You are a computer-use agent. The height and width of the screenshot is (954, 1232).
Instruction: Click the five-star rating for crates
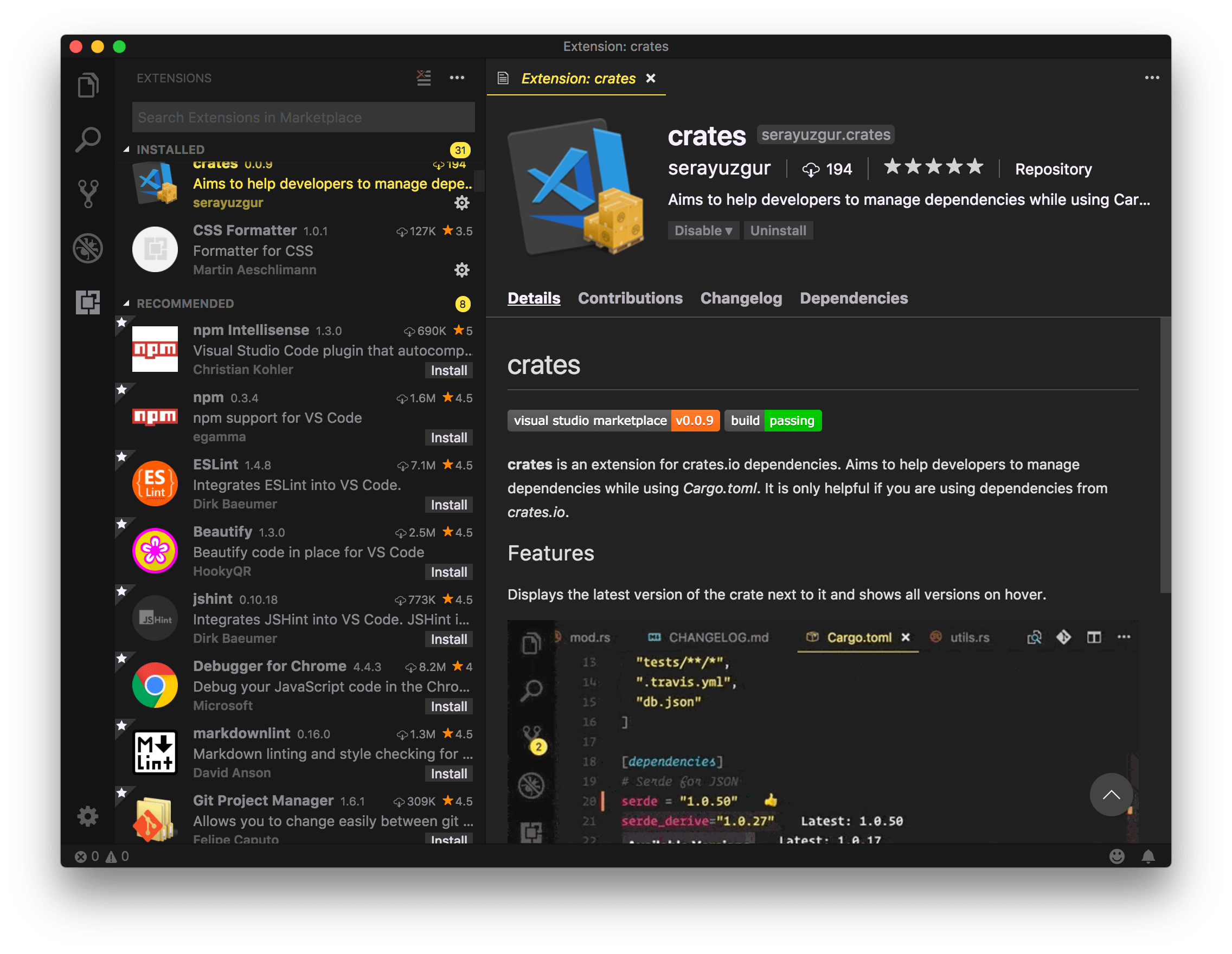pos(933,167)
